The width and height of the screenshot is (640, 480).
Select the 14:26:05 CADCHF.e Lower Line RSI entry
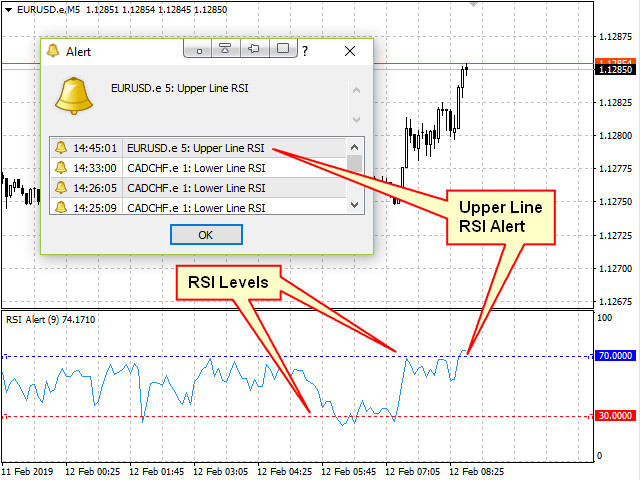point(198,188)
